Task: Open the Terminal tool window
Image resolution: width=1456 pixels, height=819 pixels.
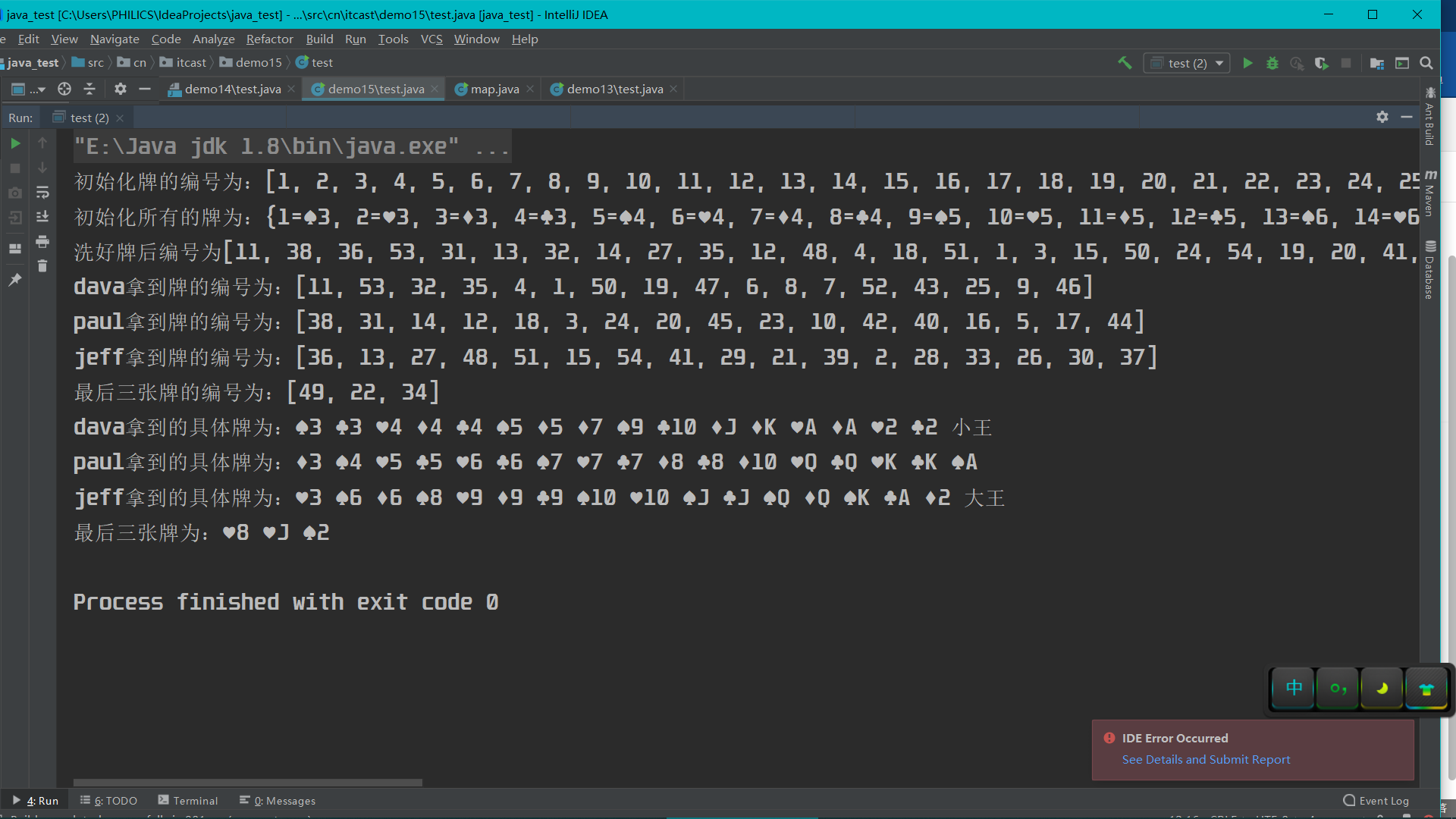Action: [x=188, y=801]
